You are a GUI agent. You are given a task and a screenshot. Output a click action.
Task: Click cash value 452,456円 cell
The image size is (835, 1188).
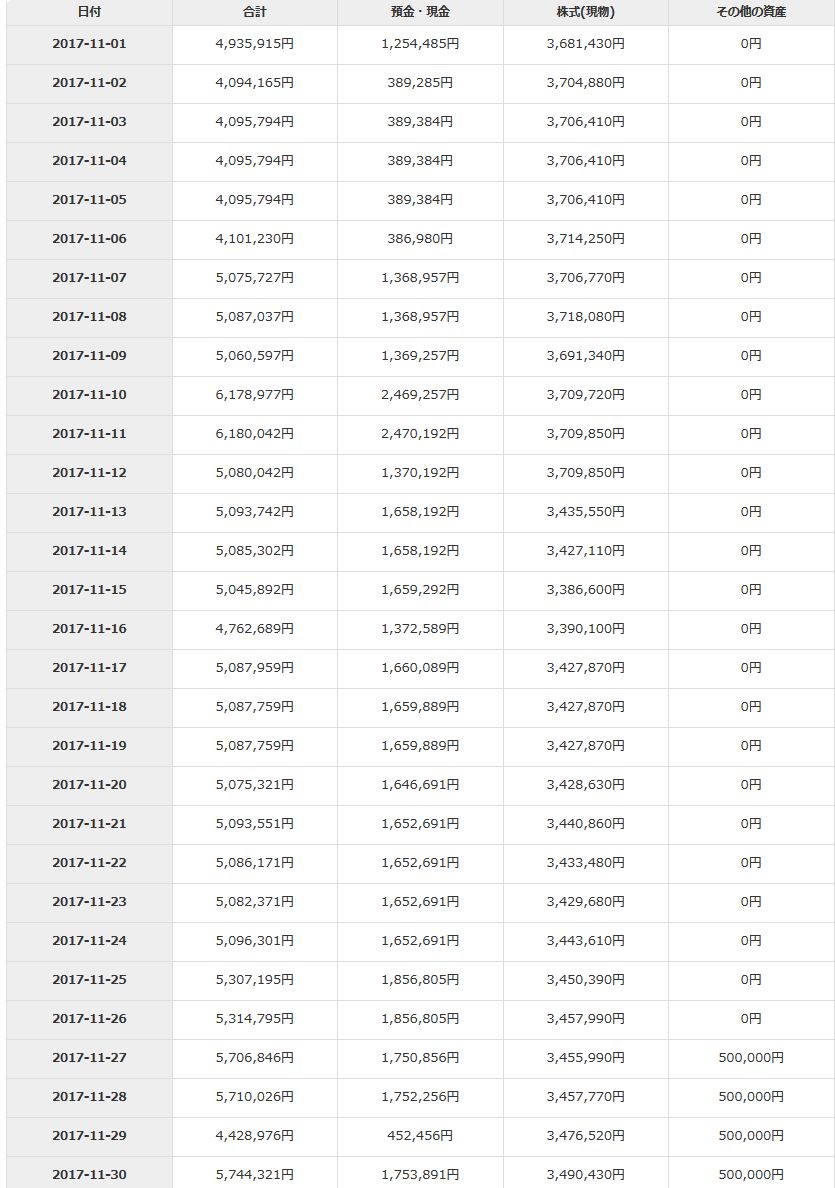click(420, 1136)
